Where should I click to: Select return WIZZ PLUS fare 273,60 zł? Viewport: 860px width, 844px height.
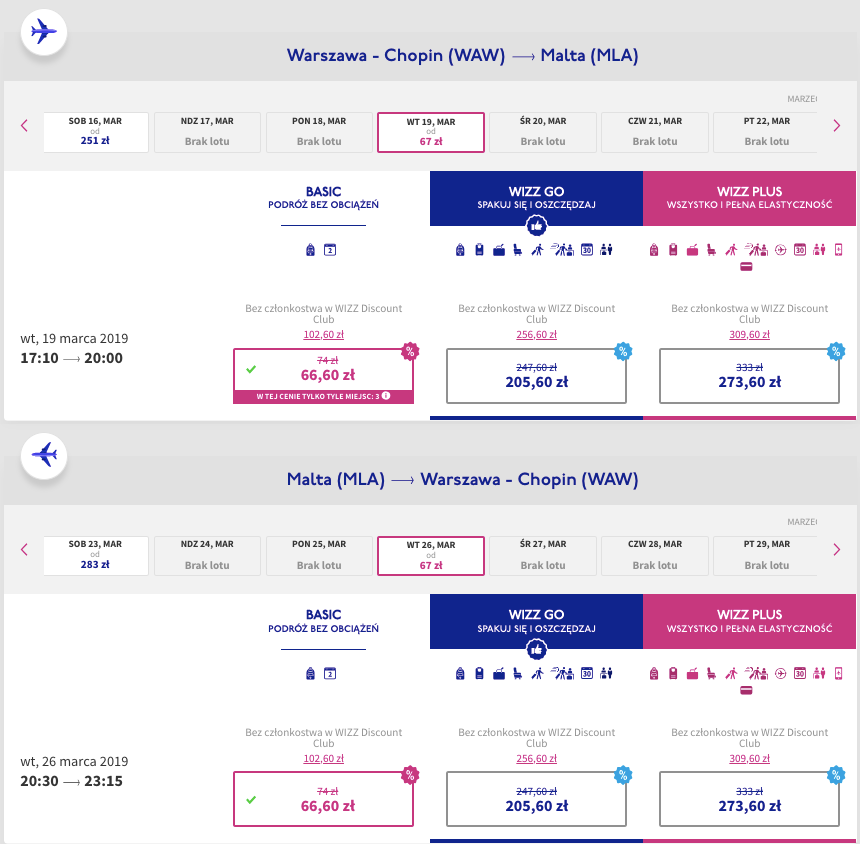[x=749, y=799]
